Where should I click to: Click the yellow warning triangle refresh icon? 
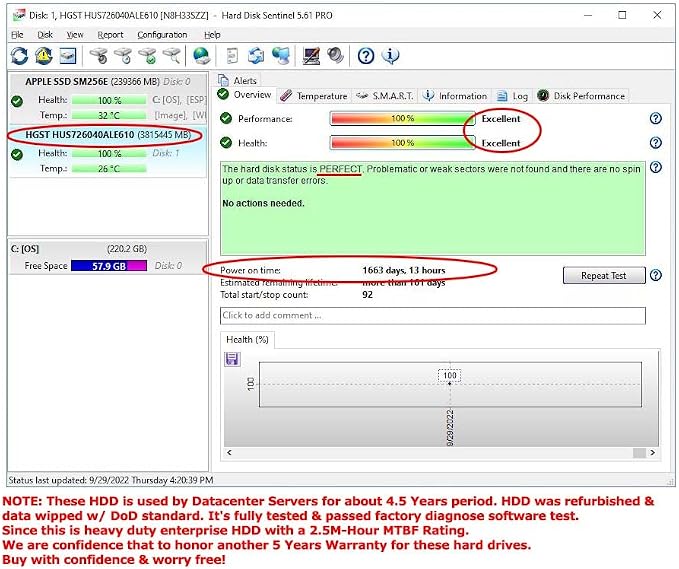(x=44, y=56)
